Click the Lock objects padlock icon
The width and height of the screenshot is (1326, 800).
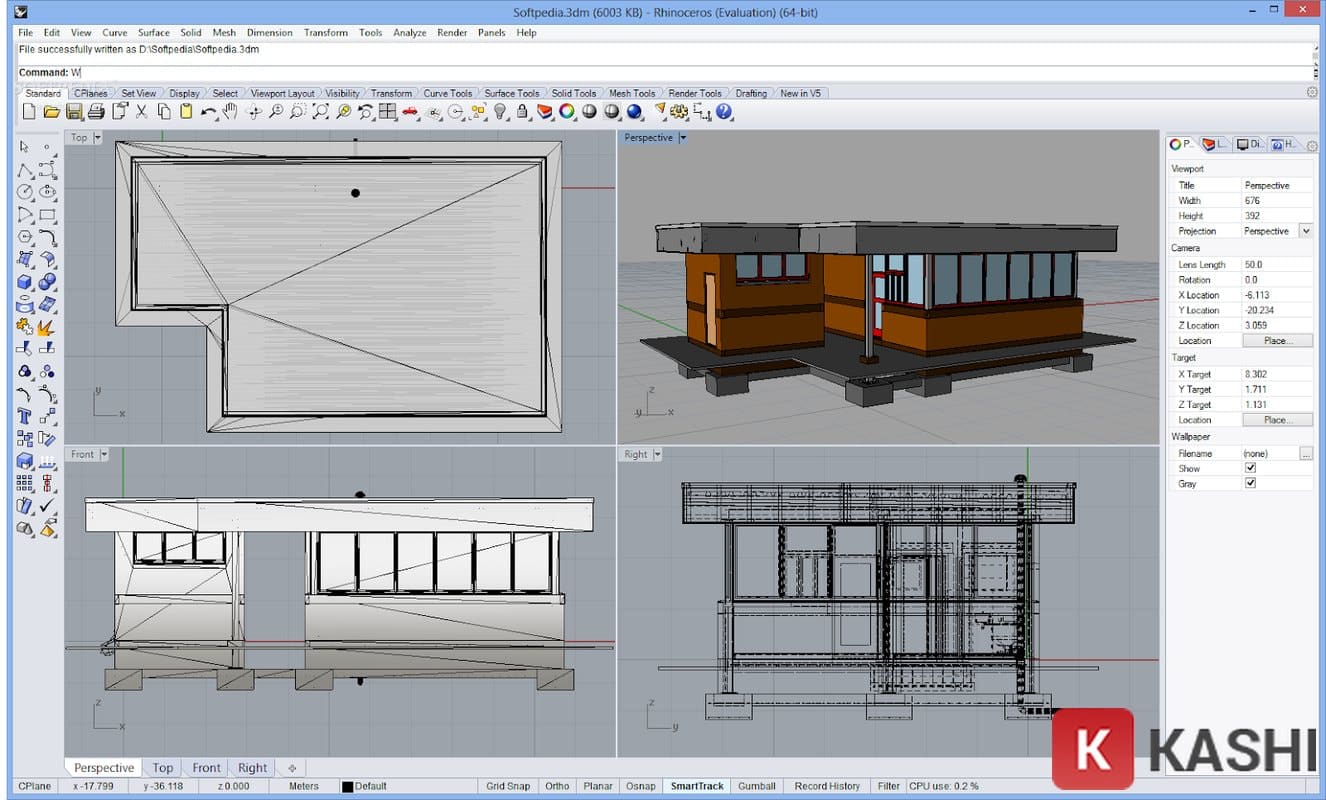tap(522, 112)
